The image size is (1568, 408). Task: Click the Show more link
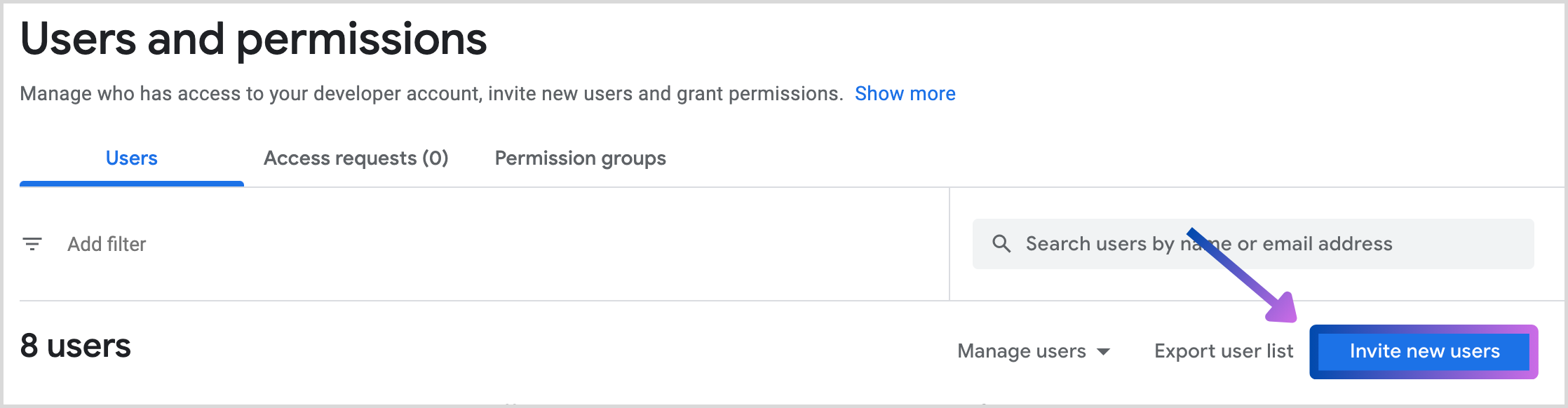(905, 94)
